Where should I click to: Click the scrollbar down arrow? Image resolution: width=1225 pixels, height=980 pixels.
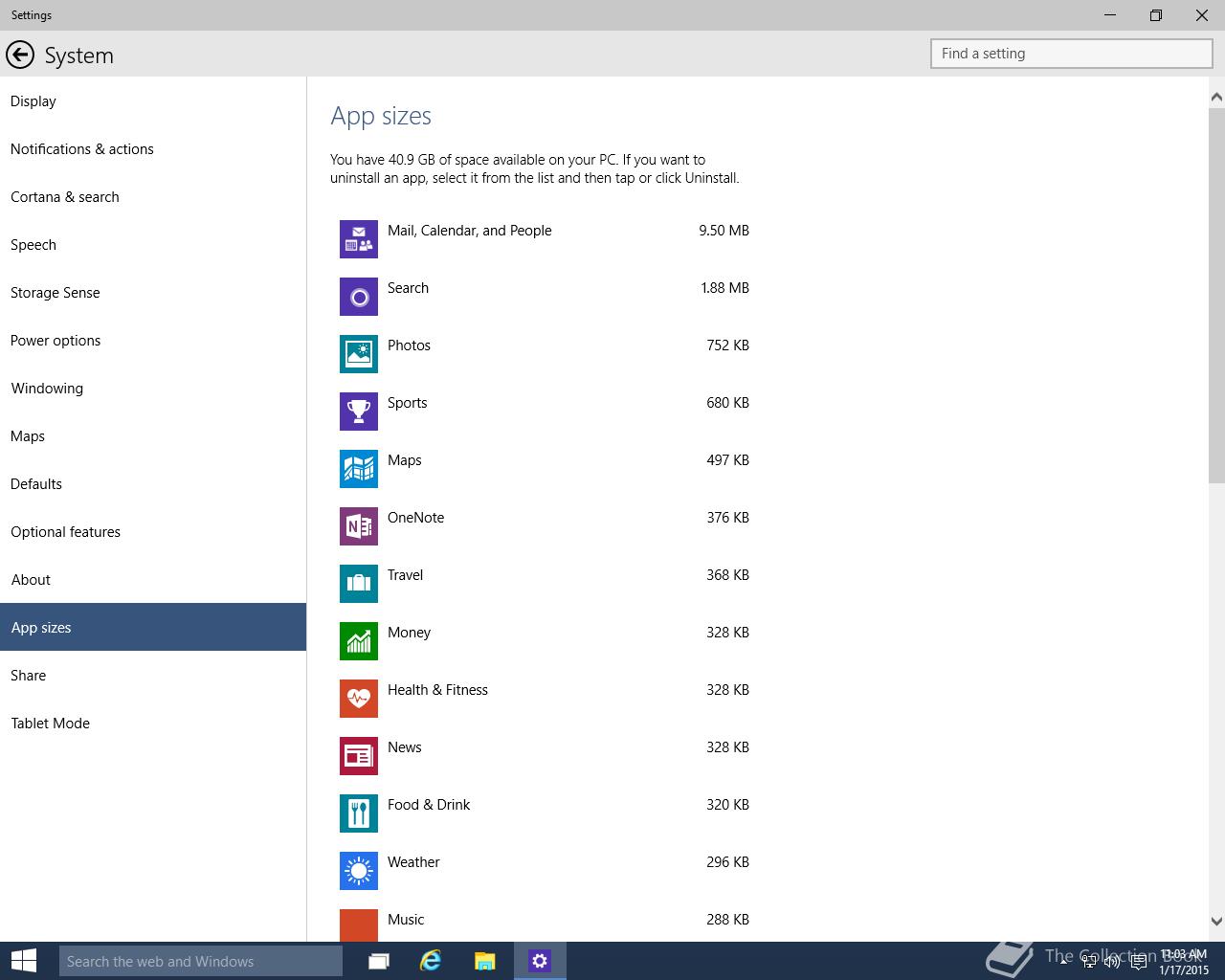1216,922
